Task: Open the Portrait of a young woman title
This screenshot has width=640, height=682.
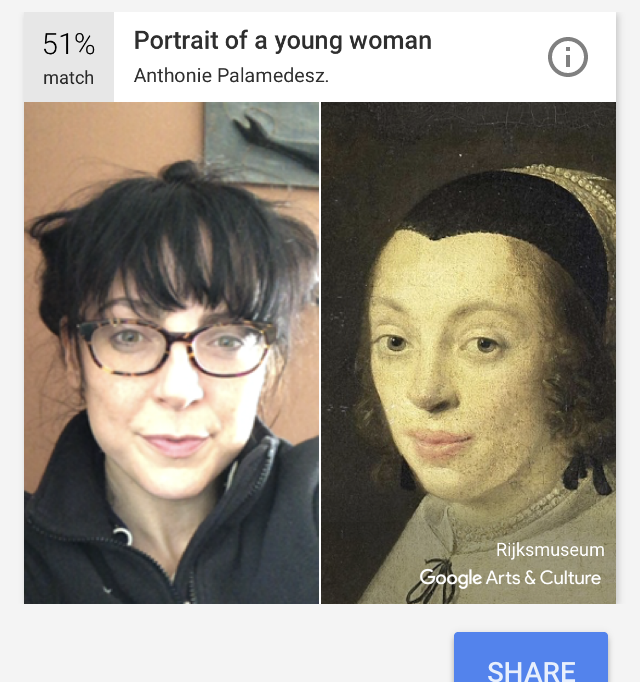Action: (283, 41)
